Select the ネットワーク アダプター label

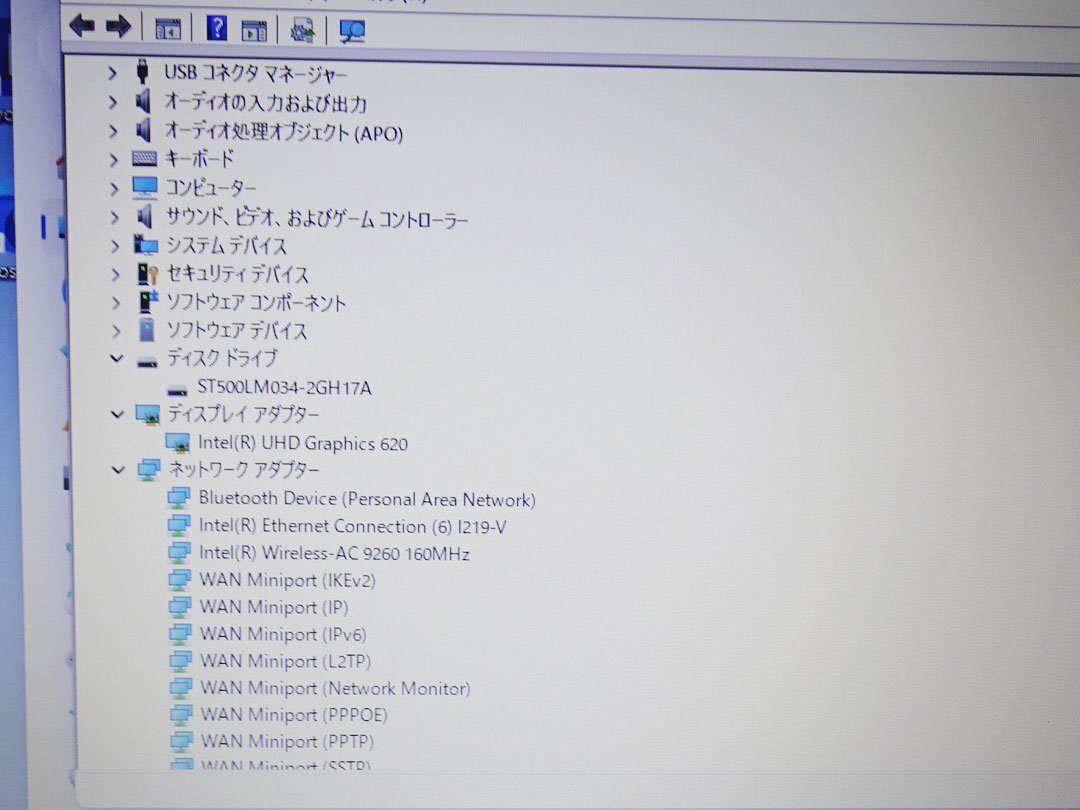tap(244, 470)
